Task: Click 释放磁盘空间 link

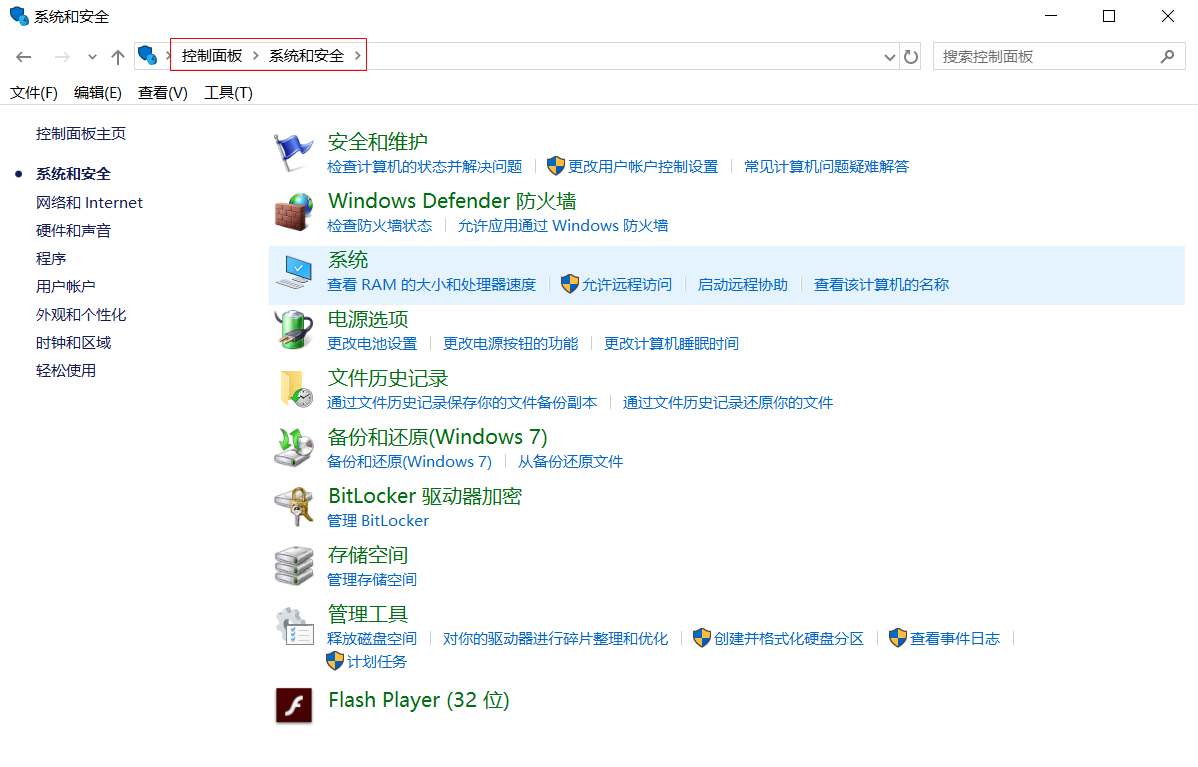Action: pyautogui.click(x=372, y=639)
